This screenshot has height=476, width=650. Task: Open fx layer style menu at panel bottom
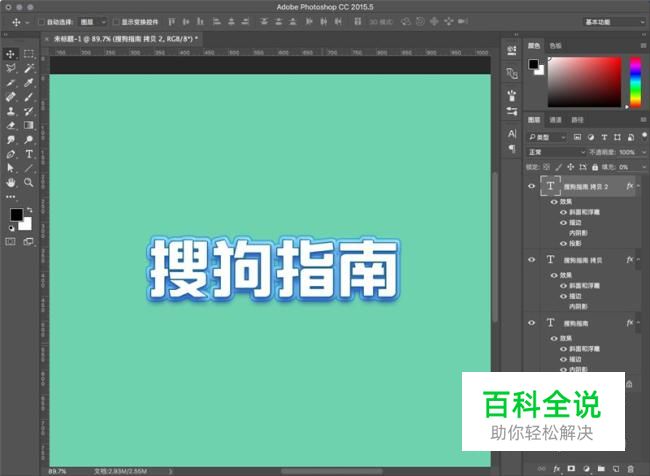(556, 469)
